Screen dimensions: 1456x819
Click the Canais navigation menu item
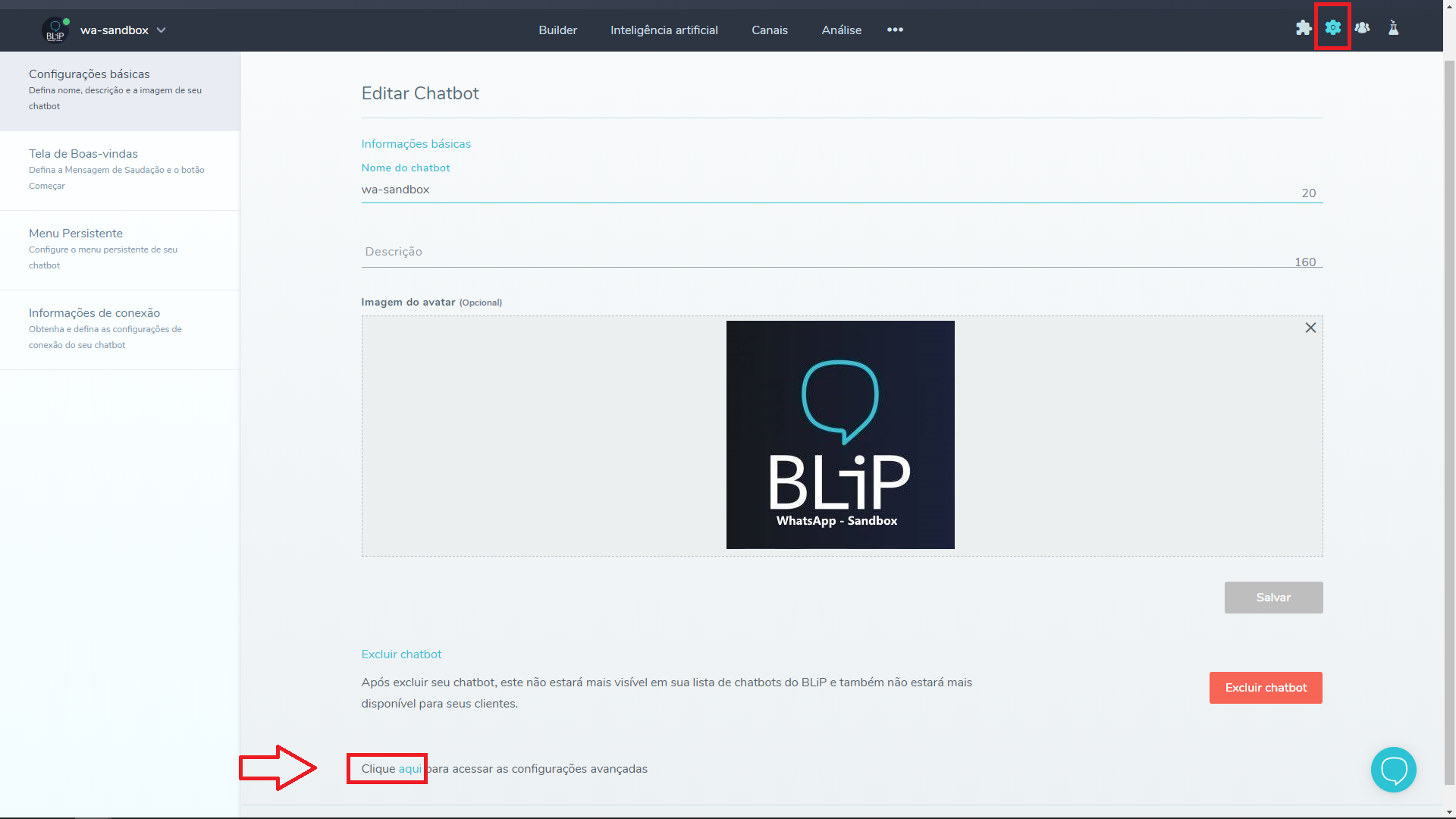pos(770,29)
